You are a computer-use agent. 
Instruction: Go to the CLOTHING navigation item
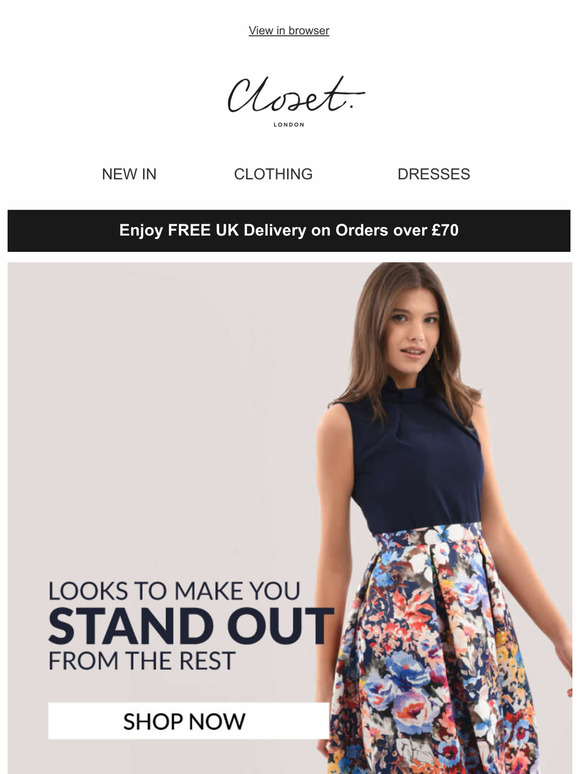pos(273,174)
